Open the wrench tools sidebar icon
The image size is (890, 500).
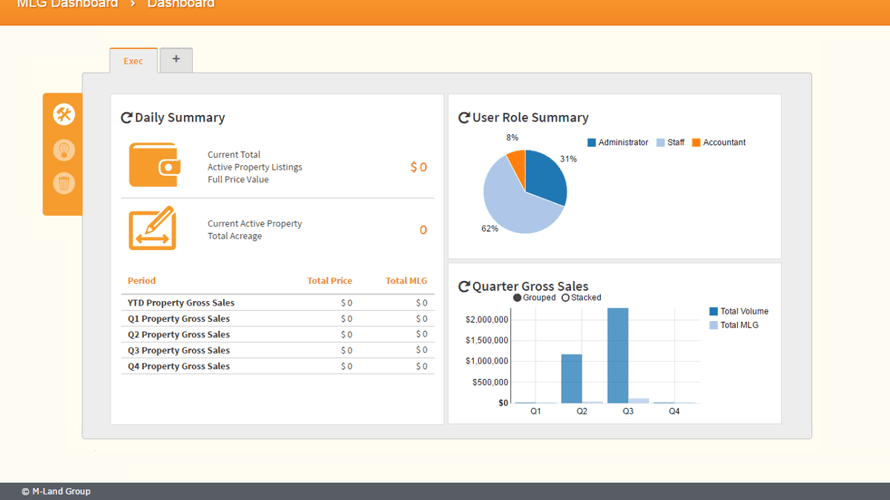click(x=64, y=115)
